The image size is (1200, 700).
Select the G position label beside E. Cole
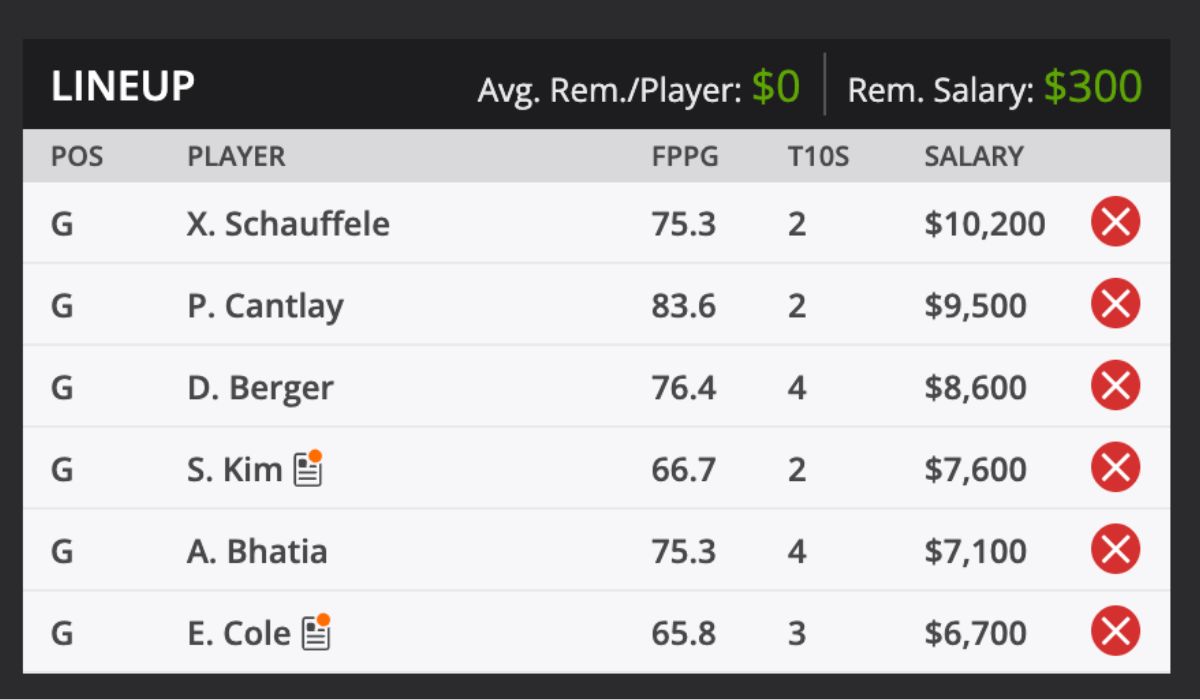point(62,632)
